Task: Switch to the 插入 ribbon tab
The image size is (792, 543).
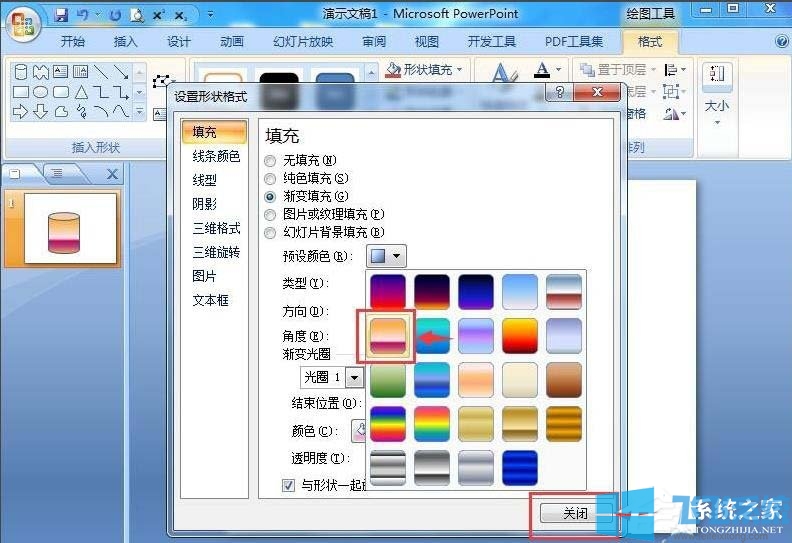Action: point(126,42)
